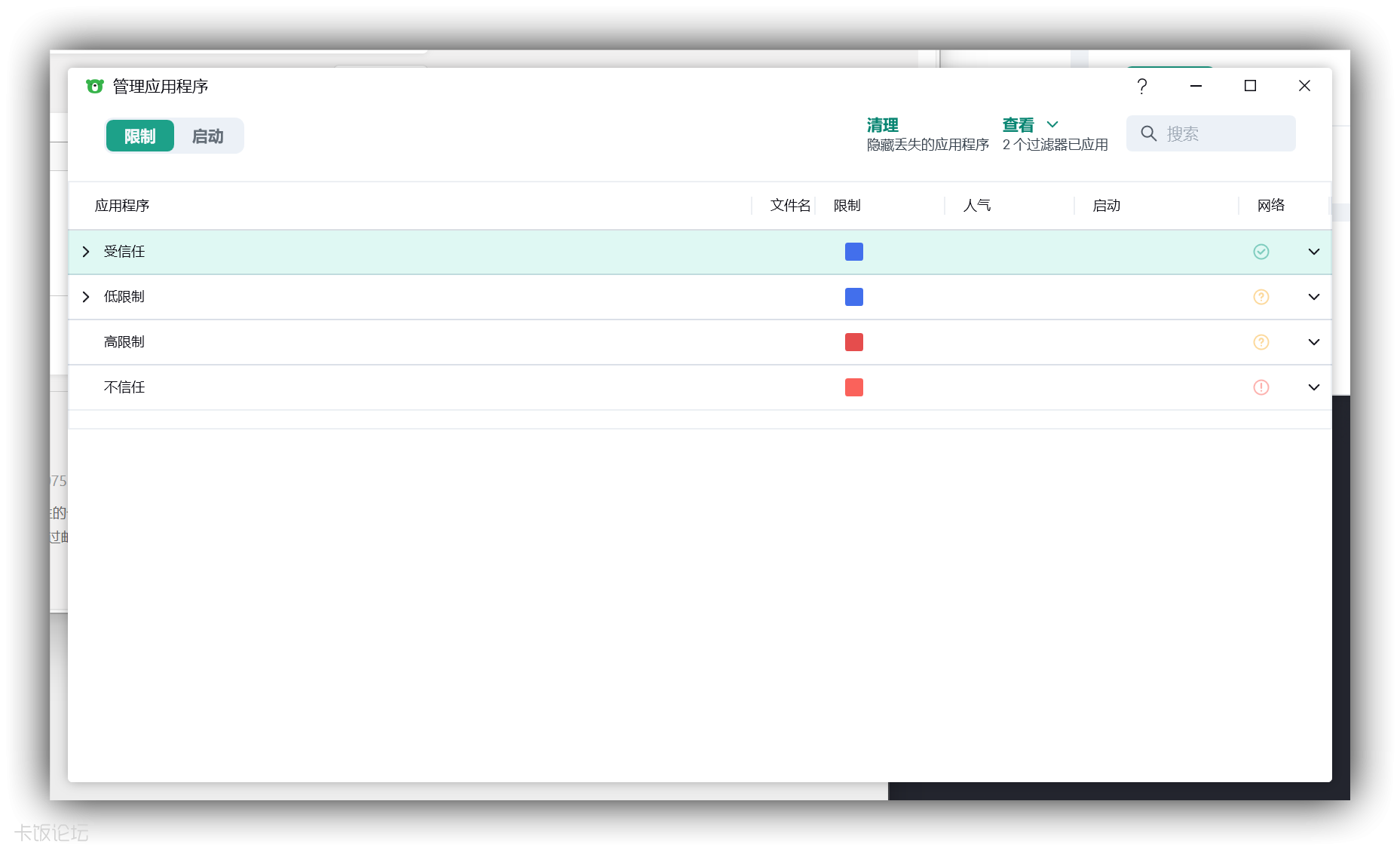Switch to the 启动 tab
This screenshot has width=1400, height=850.
point(207,136)
